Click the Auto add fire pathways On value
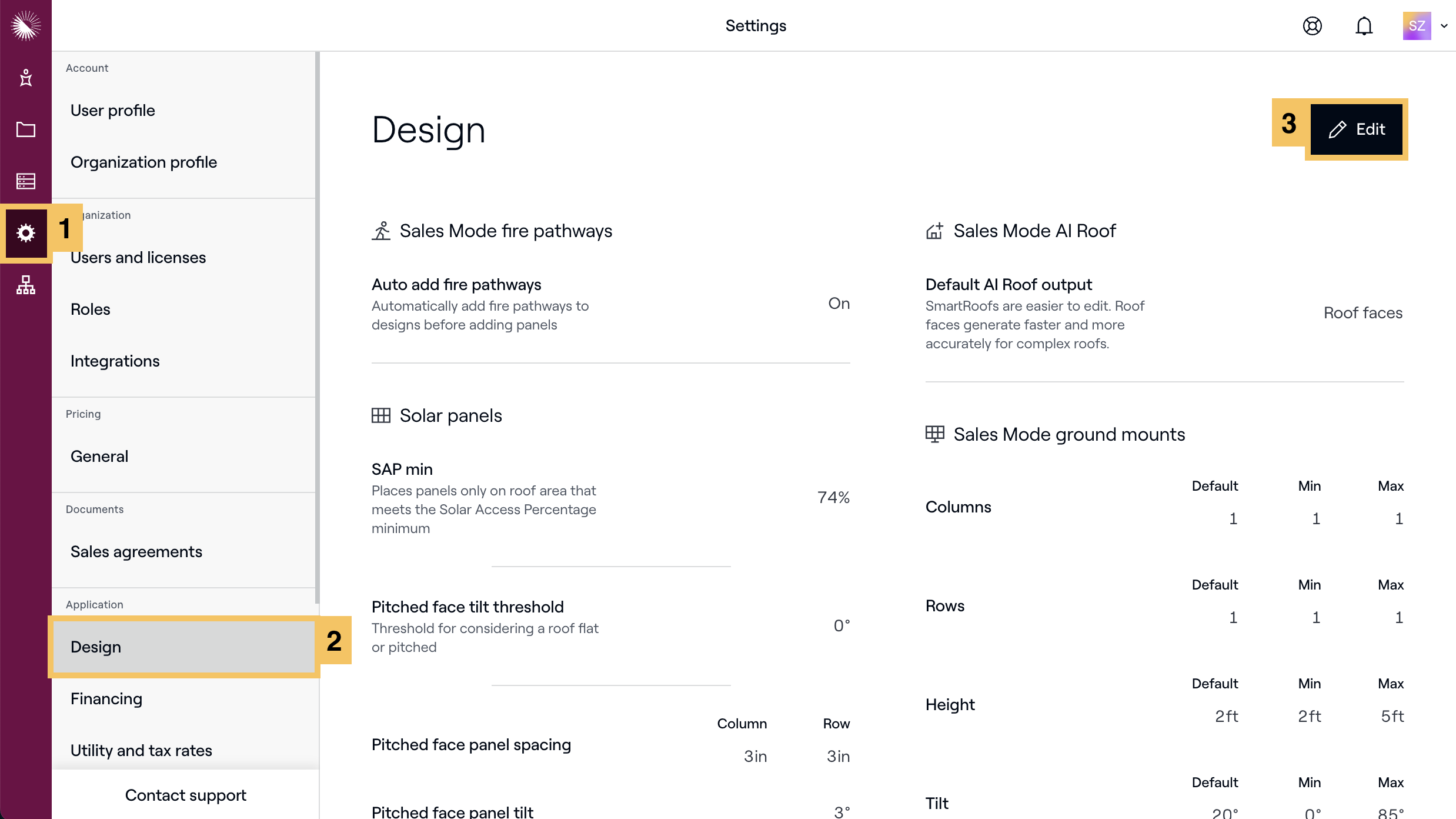The width and height of the screenshot is (1456, 819). pyautogui.click(x=839, y=304)
